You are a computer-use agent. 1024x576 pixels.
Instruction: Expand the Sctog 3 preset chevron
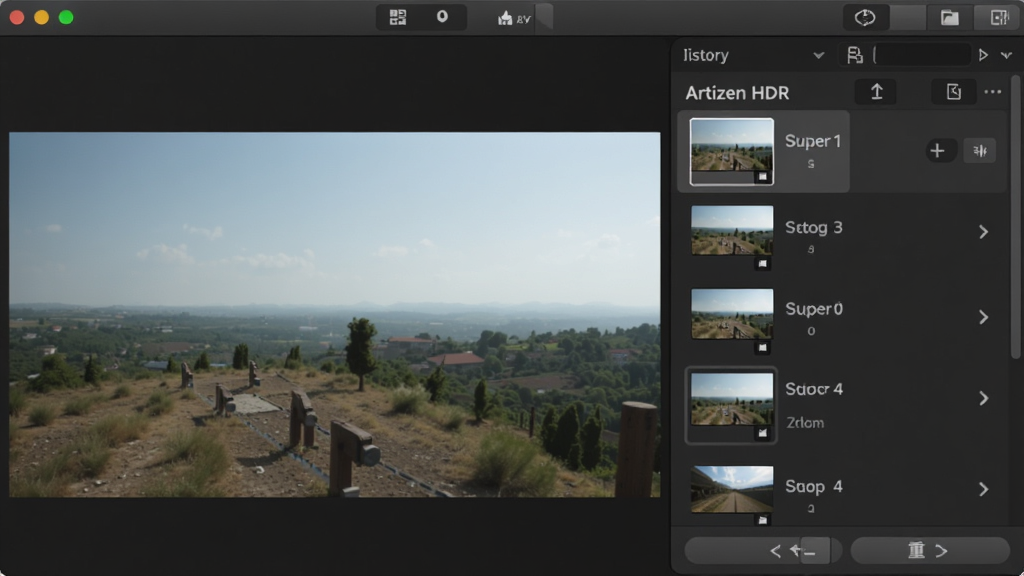click(984, 232)
